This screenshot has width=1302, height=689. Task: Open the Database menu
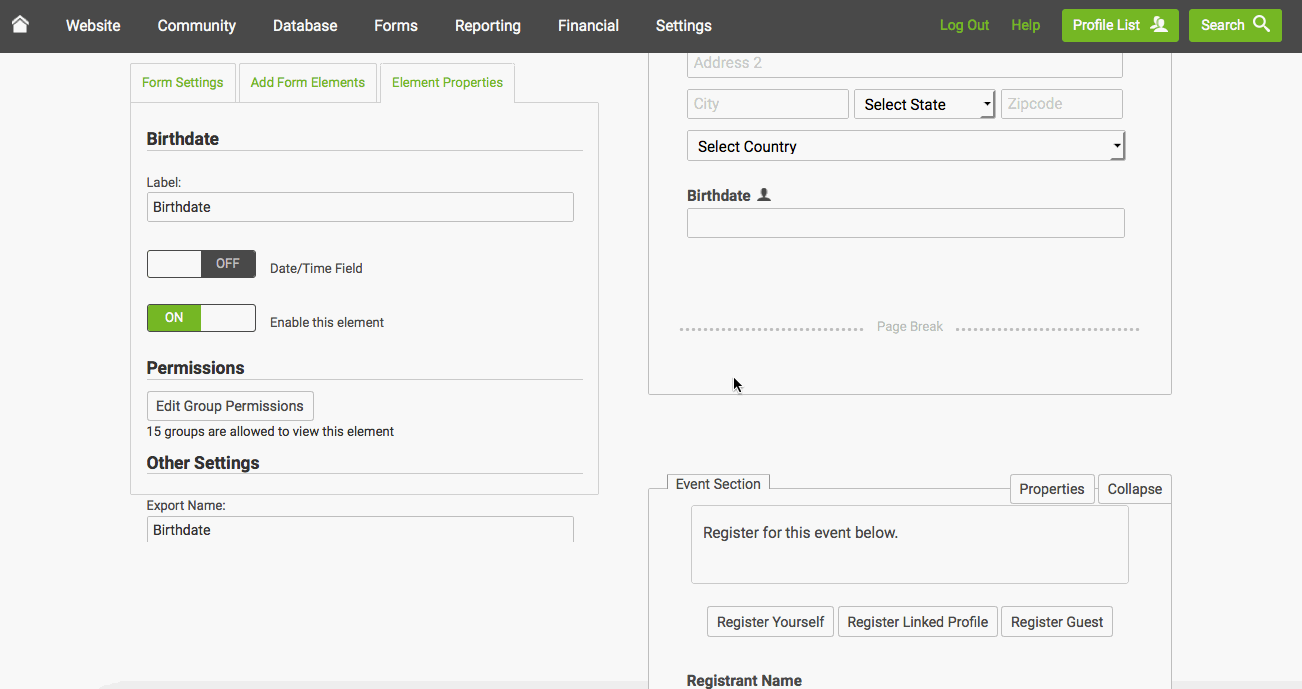[305, 25]
